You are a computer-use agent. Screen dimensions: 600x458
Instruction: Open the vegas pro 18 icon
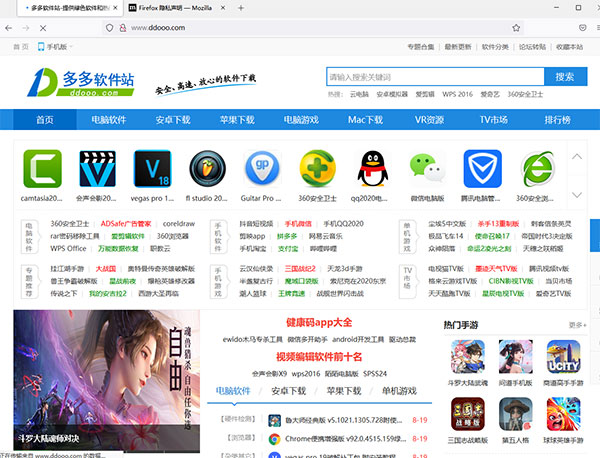point(152,169)
